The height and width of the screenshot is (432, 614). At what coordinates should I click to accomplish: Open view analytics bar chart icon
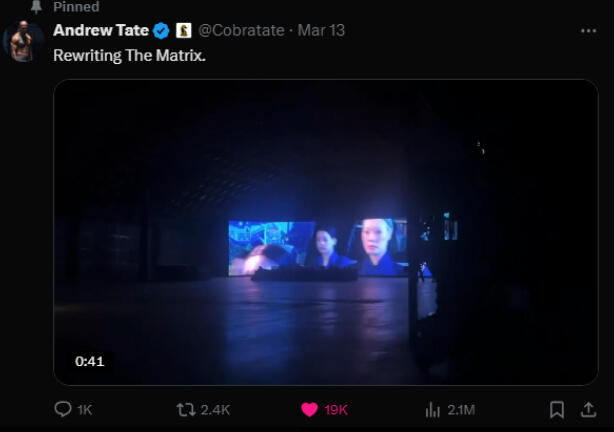pos(433,409)
